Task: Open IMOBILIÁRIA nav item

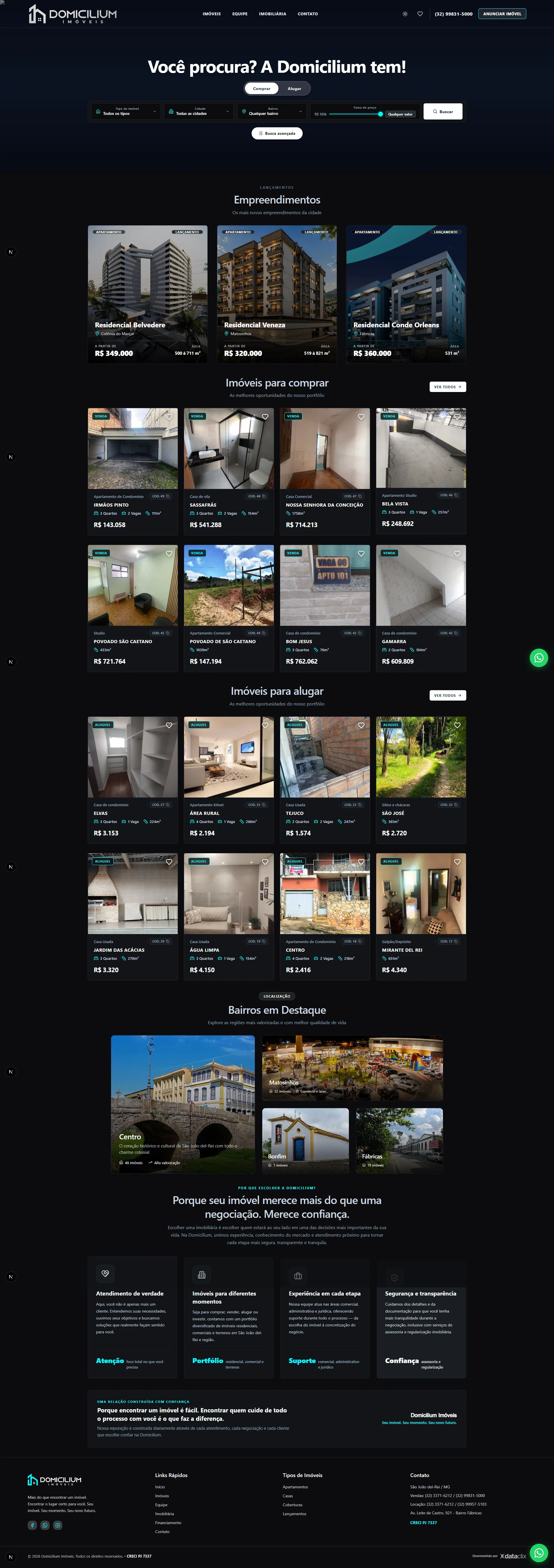Action: click(272, 14)
